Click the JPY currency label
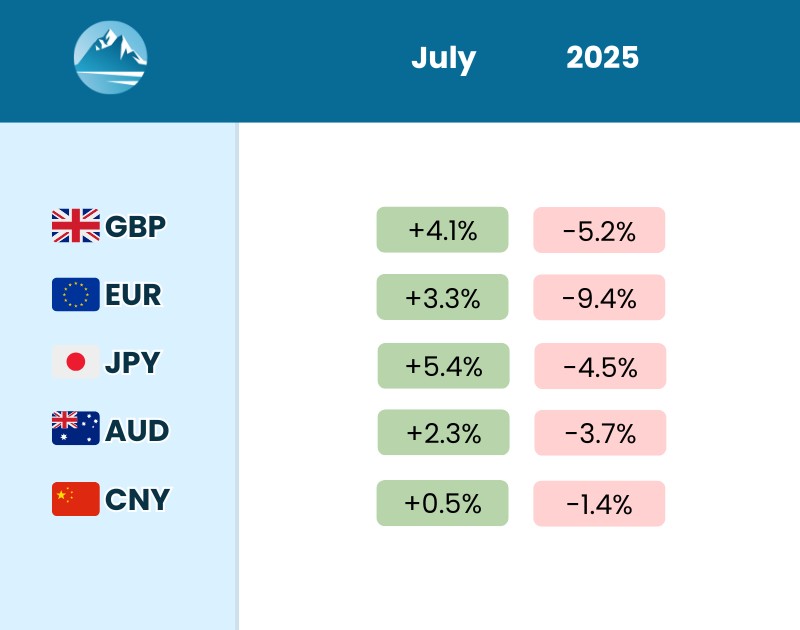Screen dimensions: 800x630 [132, 363]
